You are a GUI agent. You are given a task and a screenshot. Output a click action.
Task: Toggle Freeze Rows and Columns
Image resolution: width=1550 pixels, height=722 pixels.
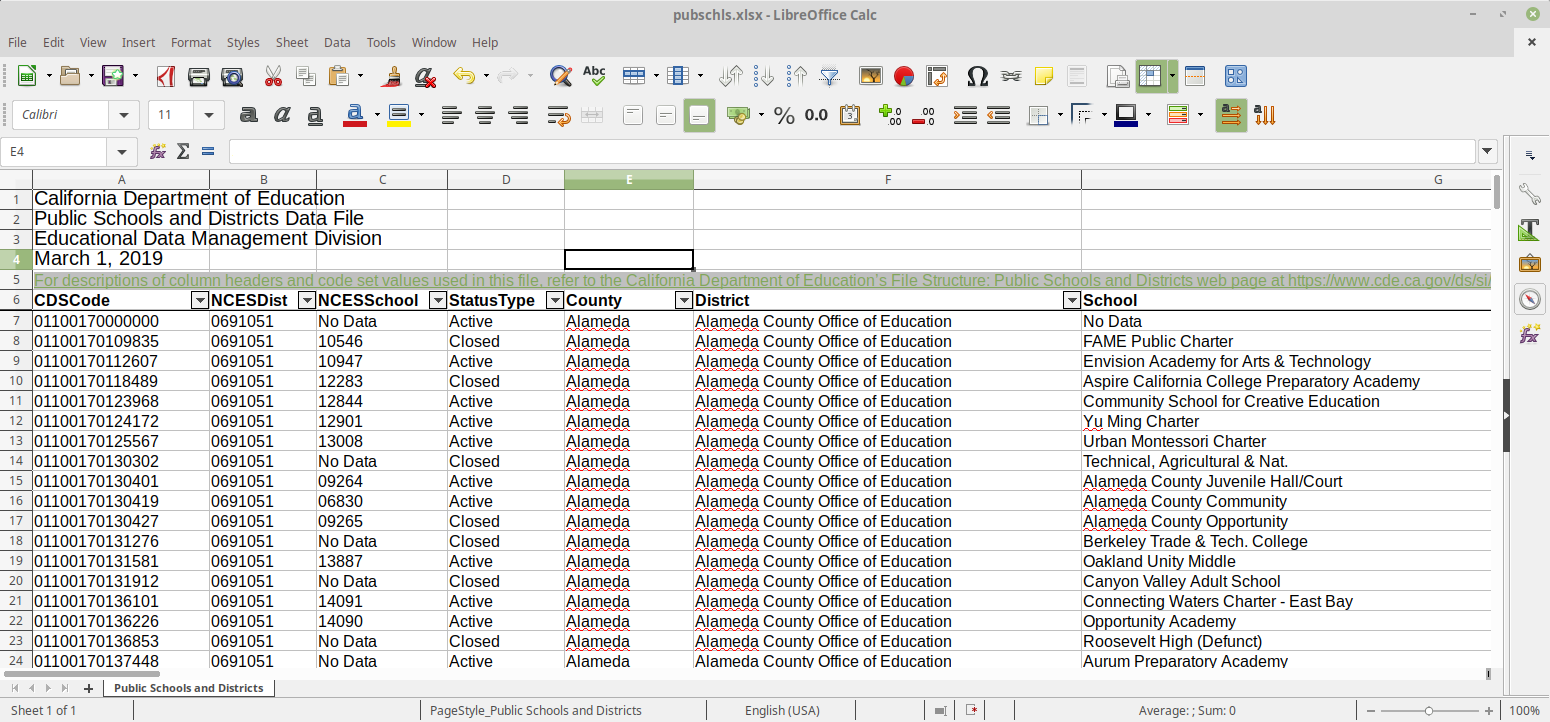coord(1150,76)
